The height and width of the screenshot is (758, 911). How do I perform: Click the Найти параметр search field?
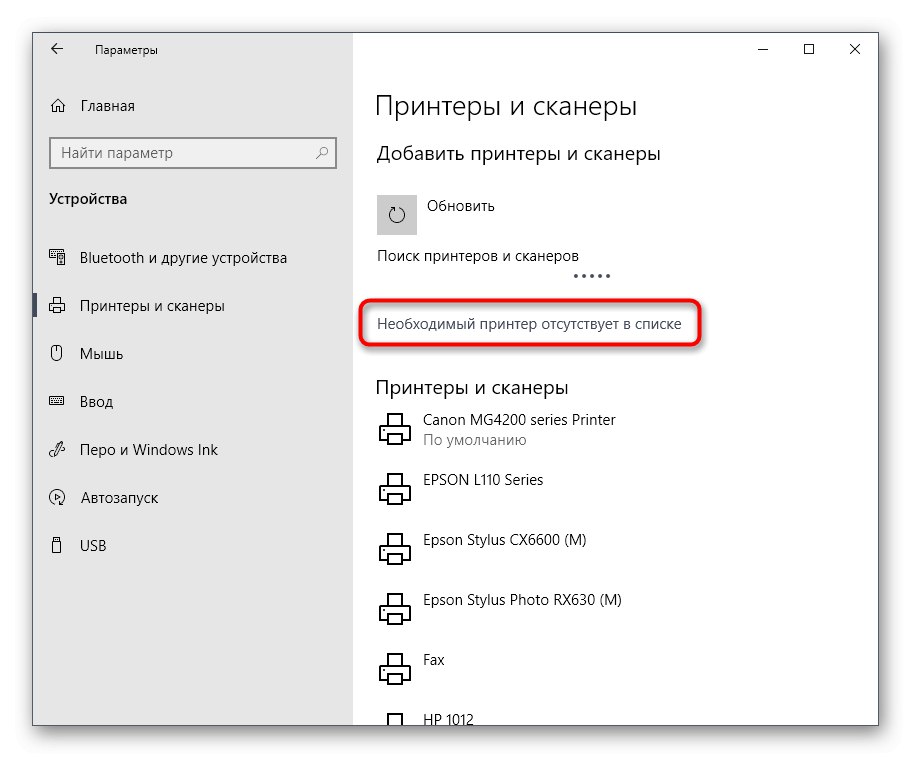pos(180,153)
